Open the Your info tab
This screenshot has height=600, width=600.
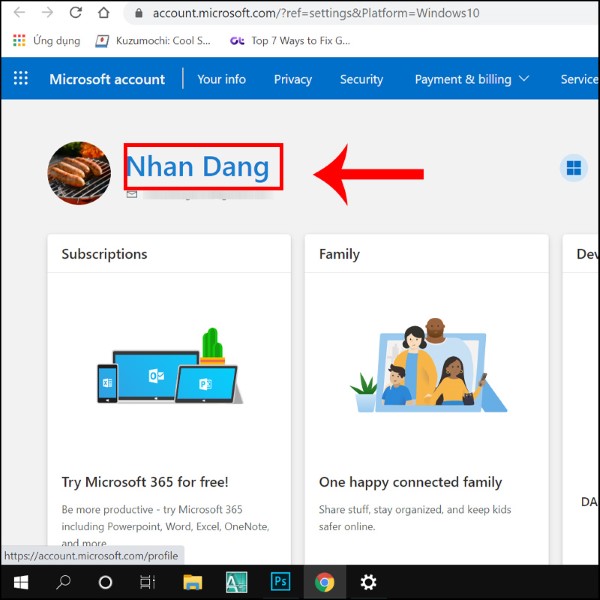221,79
